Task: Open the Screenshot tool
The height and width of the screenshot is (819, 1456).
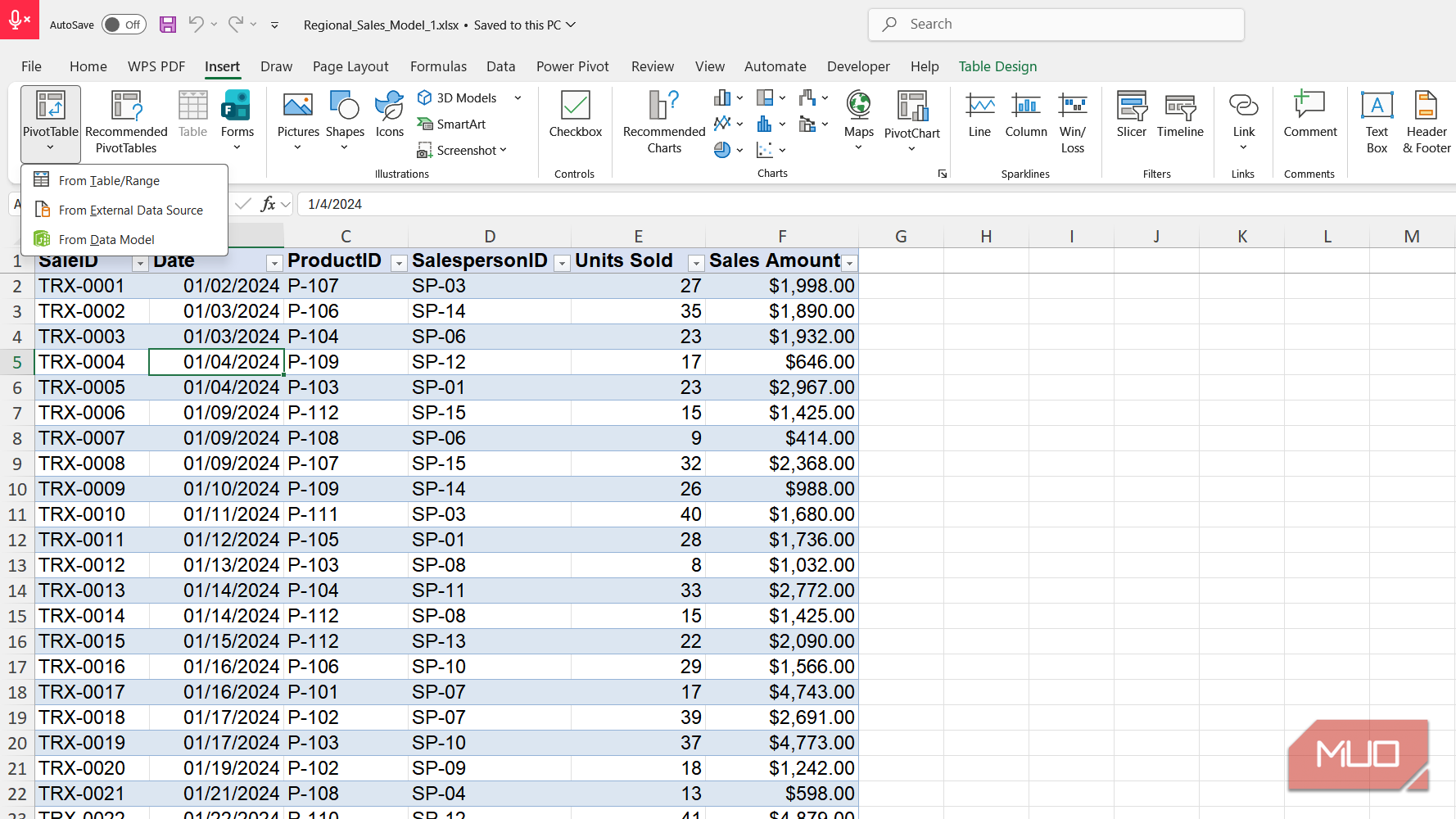Action: pyautogui.click(x=462, y=150)
